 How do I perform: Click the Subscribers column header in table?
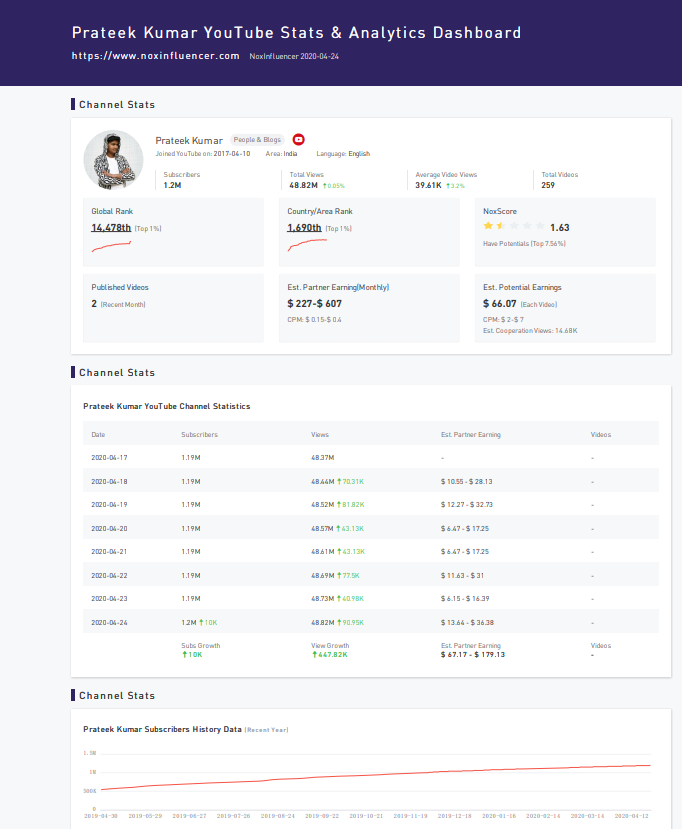[199, 435]
